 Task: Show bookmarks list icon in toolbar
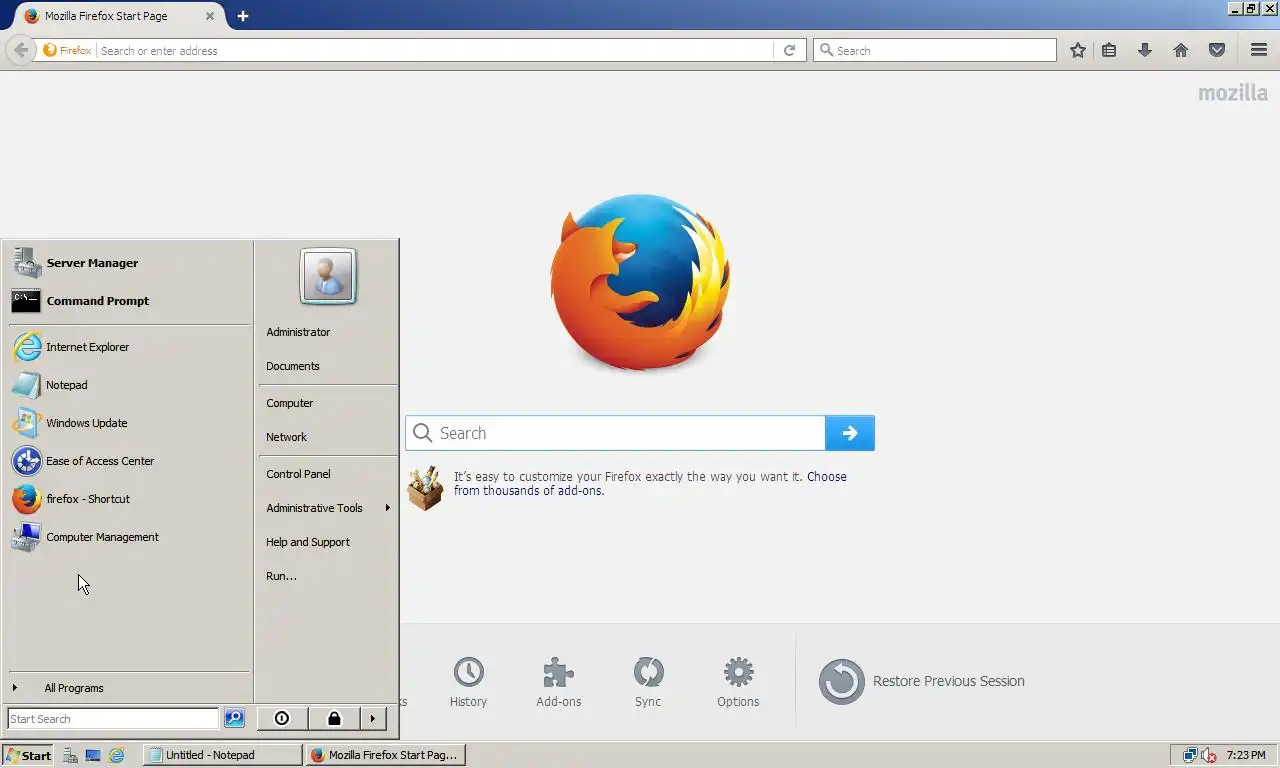(x=1109, y=50)
